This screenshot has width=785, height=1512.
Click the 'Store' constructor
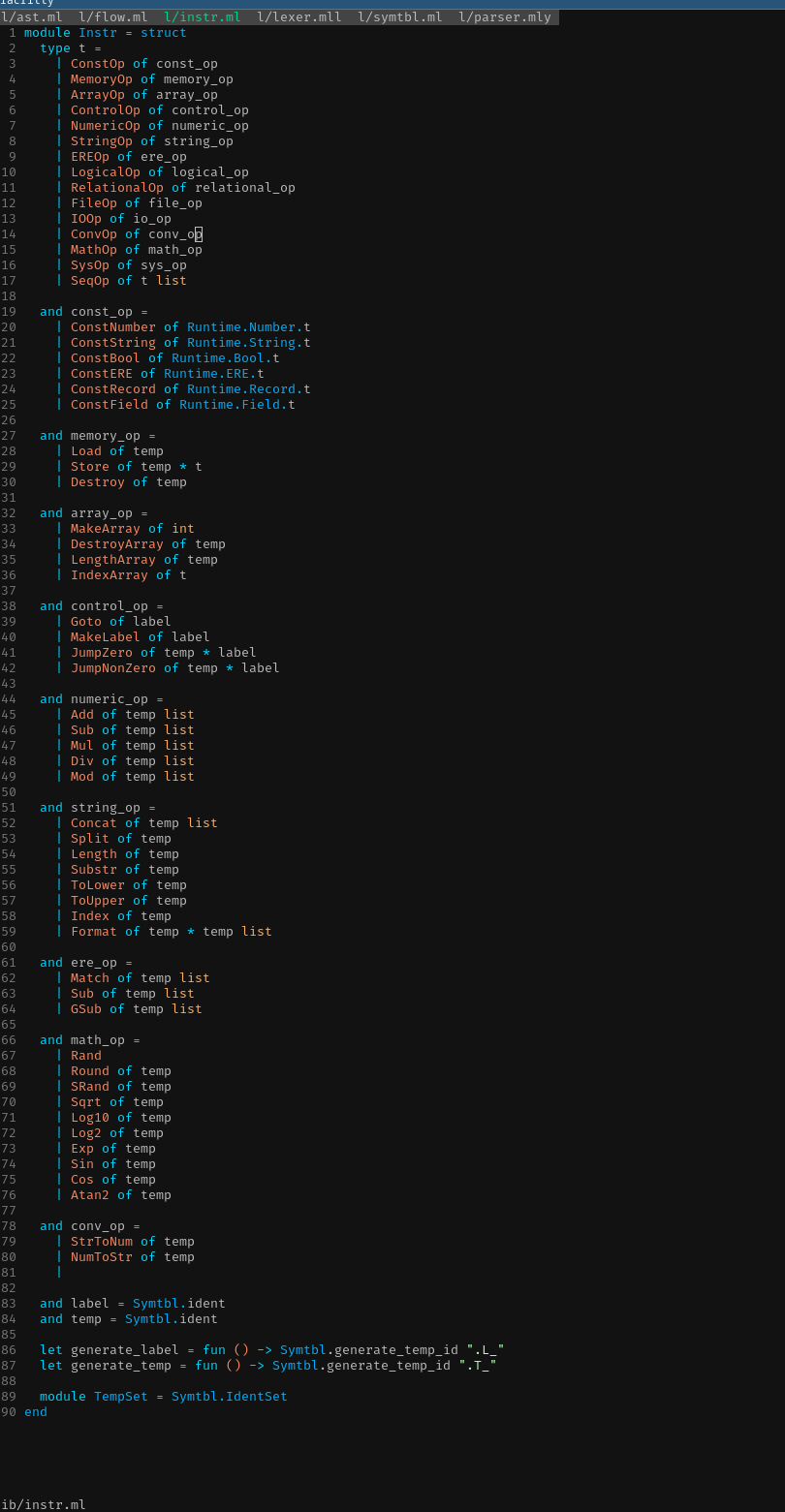pos(90,467)
